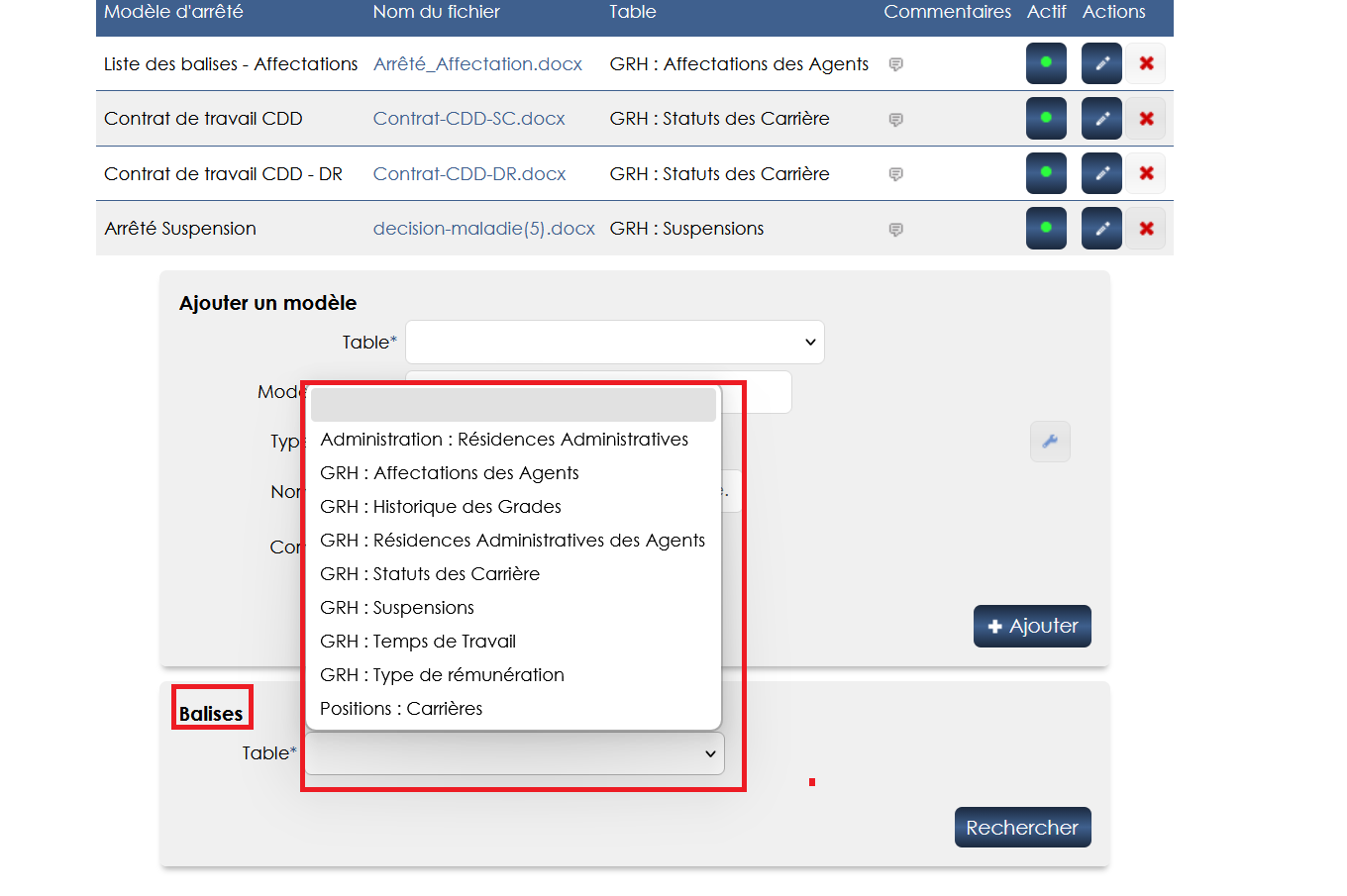Open comment icon for Arrêté_Affectation.docx row
The image size is (1347, 896).
click(x=895, y=64)
